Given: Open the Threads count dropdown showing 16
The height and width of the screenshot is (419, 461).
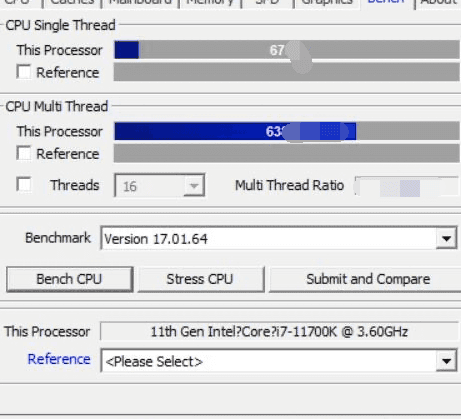Looking at the screenshot, I should (x=159, y=185).
